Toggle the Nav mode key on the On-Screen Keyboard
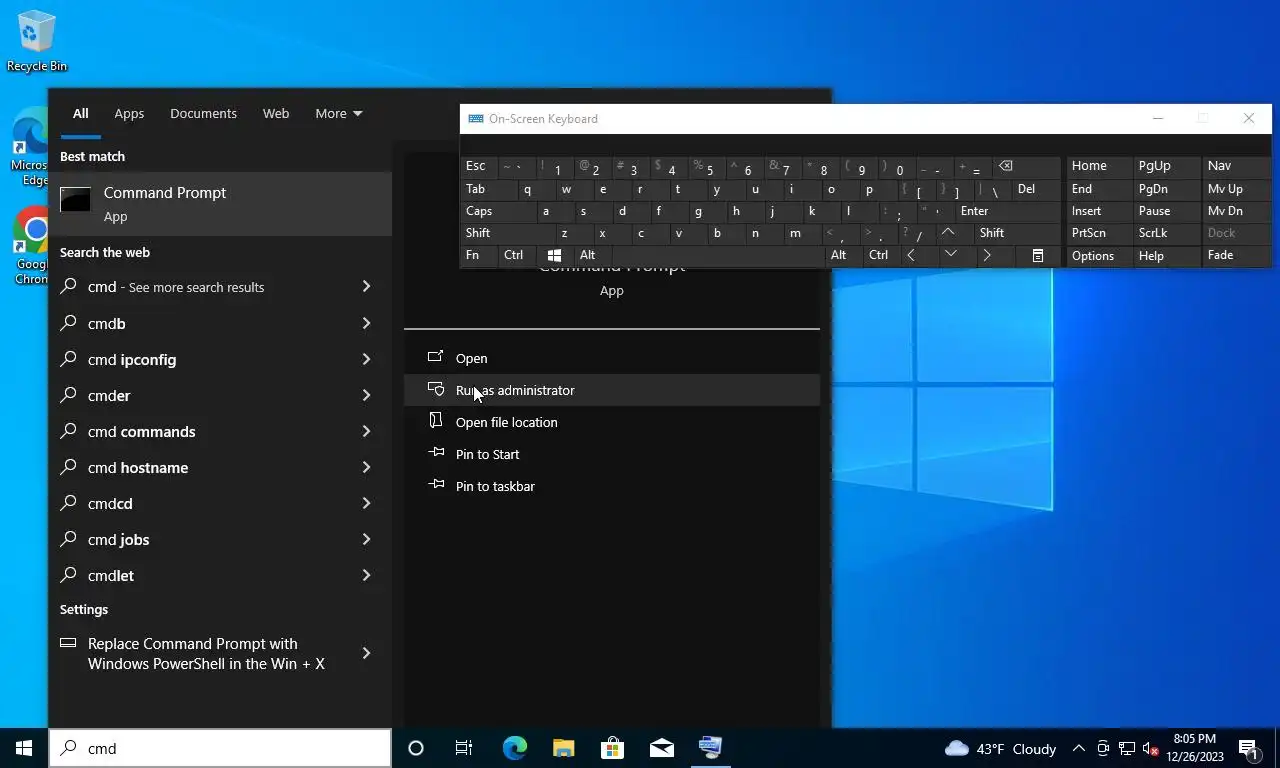The height and width of the screenshot is (768, 1280). pos(1235,166)
